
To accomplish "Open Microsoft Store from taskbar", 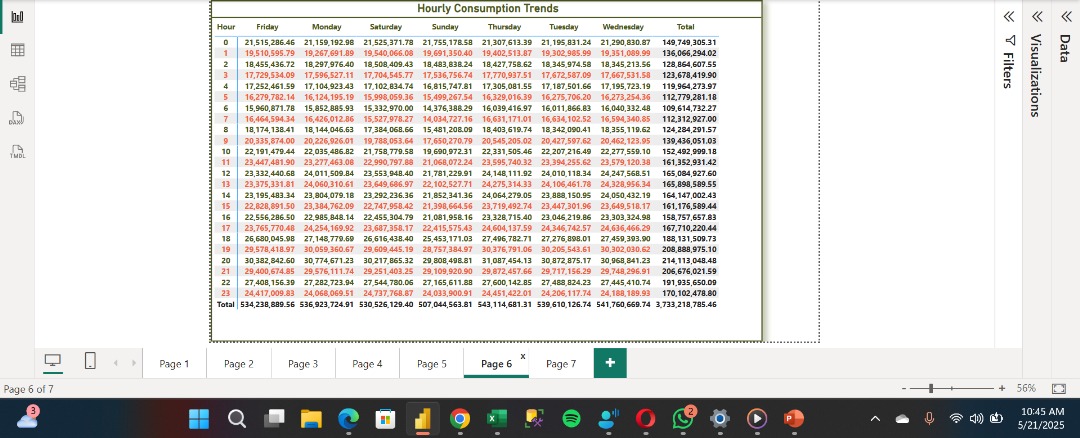I will coord(386,418).
